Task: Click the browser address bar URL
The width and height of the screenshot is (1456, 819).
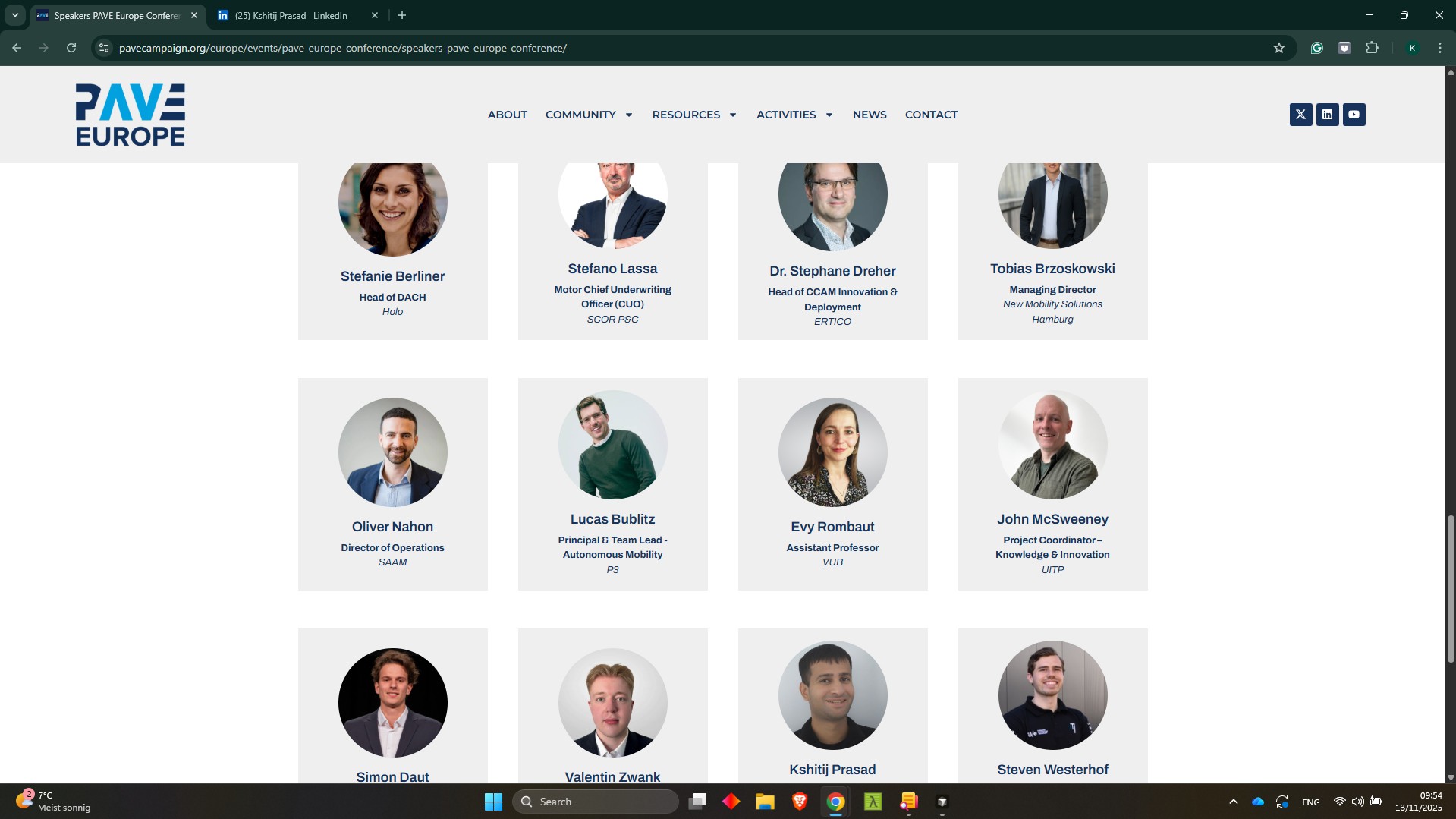Action: 343,48
